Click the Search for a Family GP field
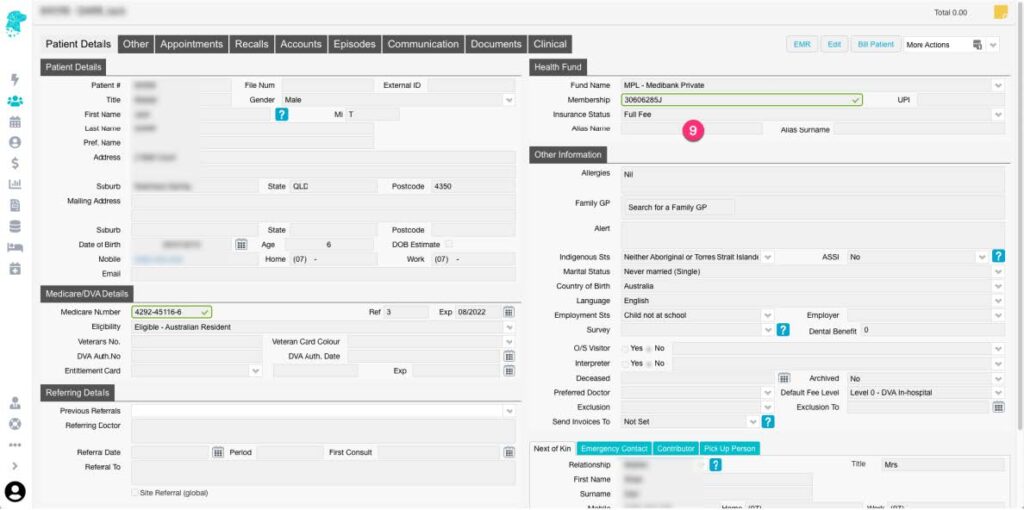 click(x=678, y=208)
